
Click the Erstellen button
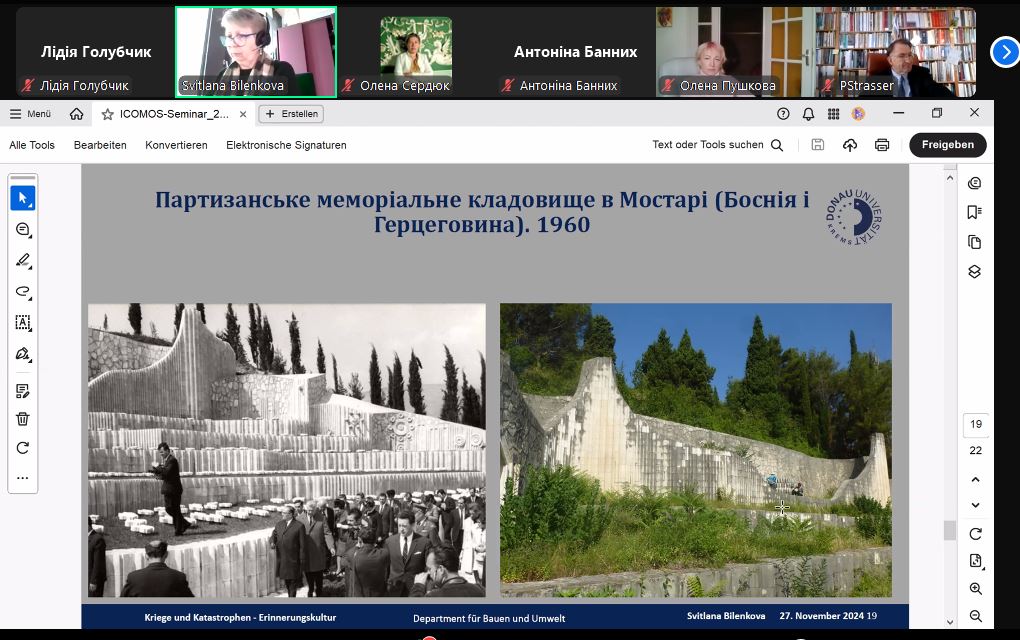(x=290, y=114)
